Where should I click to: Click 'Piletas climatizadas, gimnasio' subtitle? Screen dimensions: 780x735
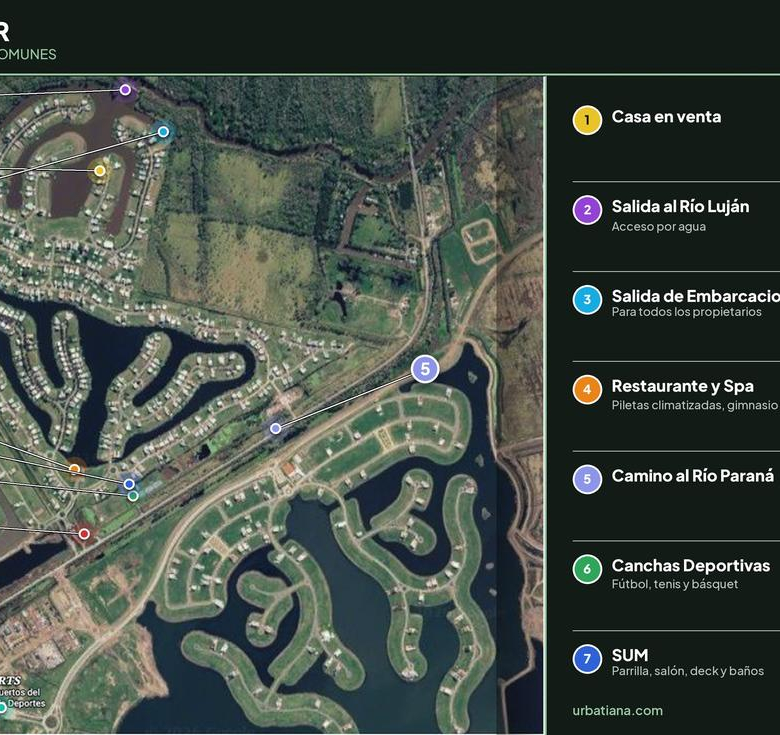pyautogui.click(x=694, y=405)
